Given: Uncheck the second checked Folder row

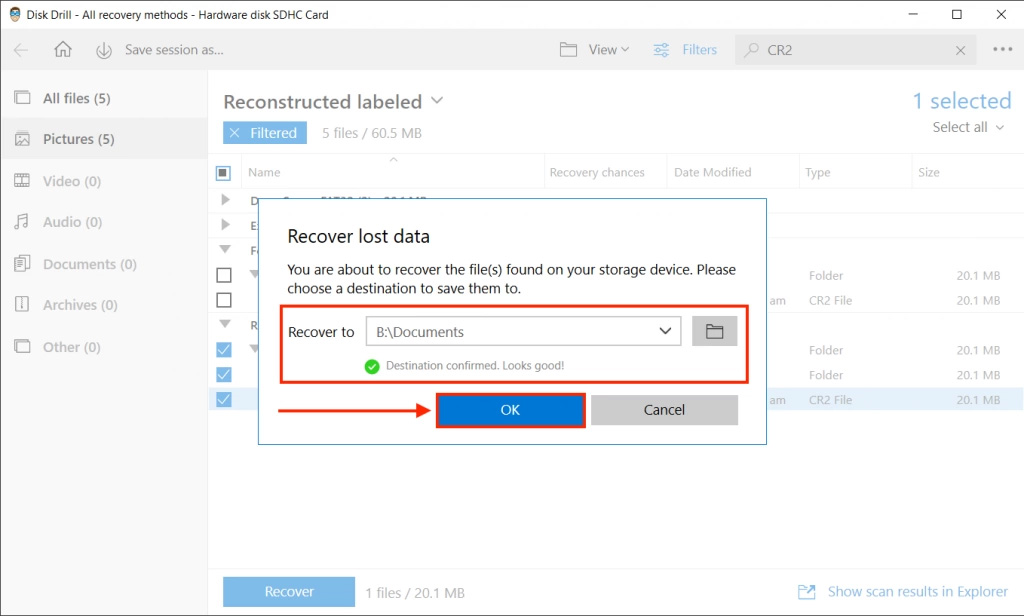Looking at the screenshot, I should [x=224, y=375].
